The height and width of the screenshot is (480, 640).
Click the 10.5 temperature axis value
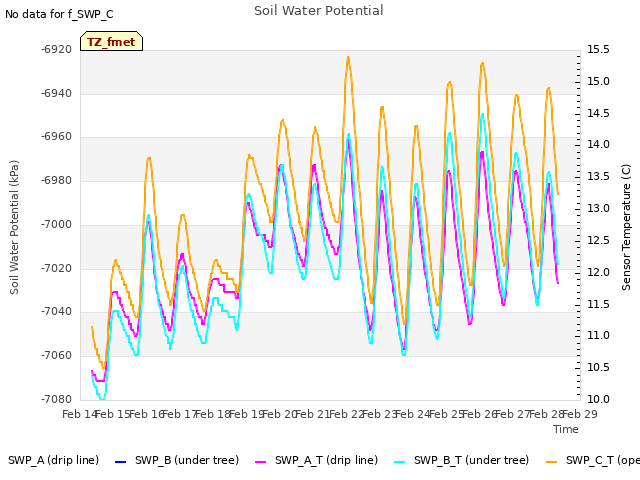pos(598,367)
